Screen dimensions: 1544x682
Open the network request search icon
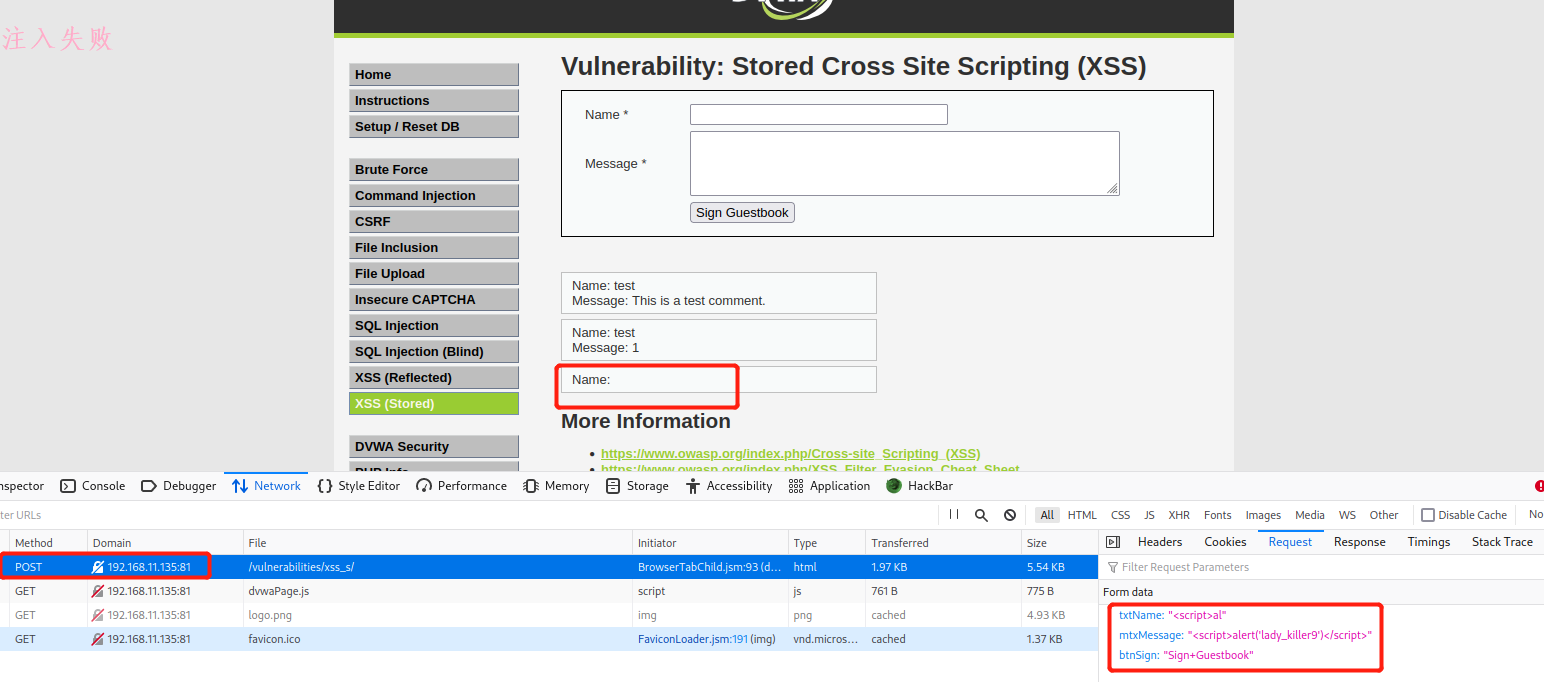point(982,515)
